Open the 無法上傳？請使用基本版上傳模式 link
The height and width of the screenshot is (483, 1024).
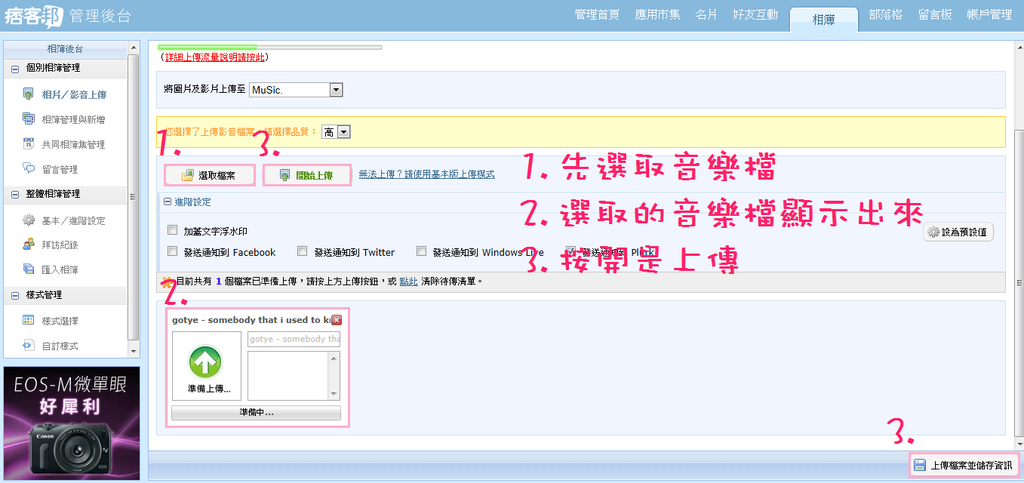[426, 174]
